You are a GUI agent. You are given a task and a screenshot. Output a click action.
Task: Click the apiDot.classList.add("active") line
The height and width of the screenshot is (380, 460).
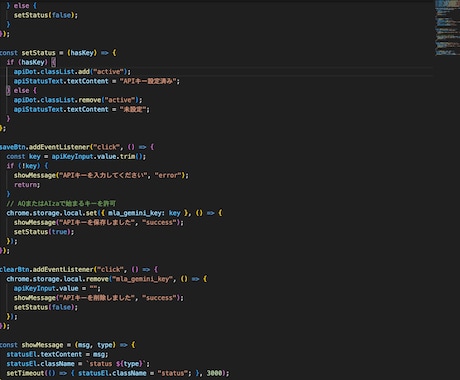tap(72, 72)
